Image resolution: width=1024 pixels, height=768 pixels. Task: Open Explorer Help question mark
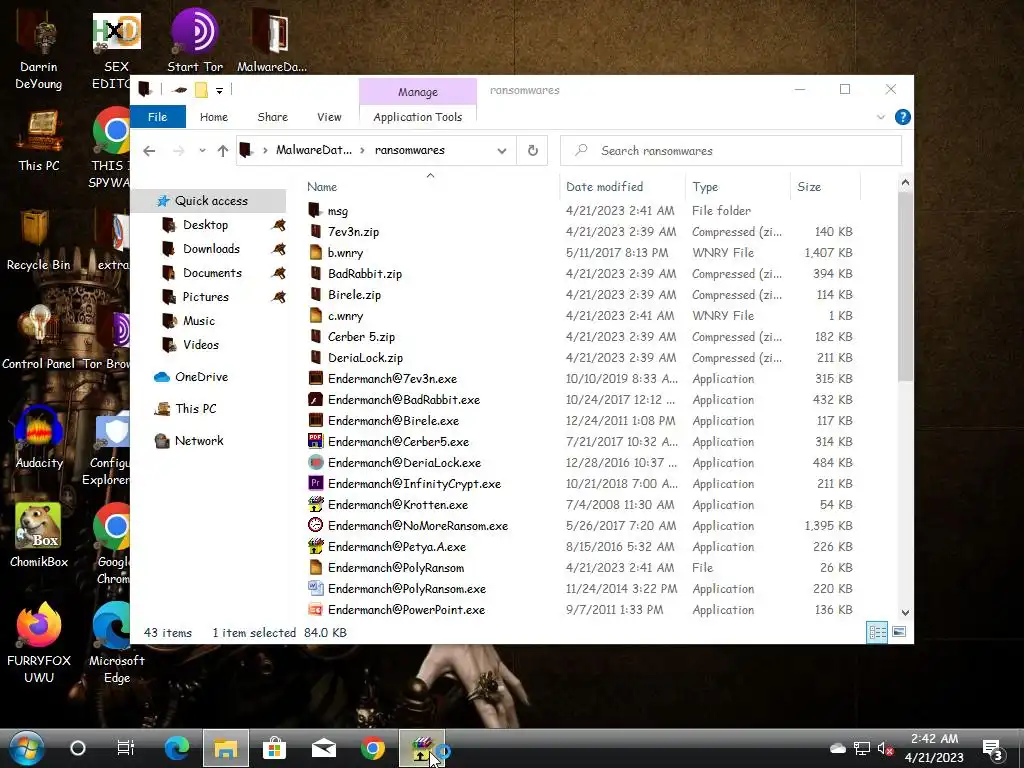[903, 117]
